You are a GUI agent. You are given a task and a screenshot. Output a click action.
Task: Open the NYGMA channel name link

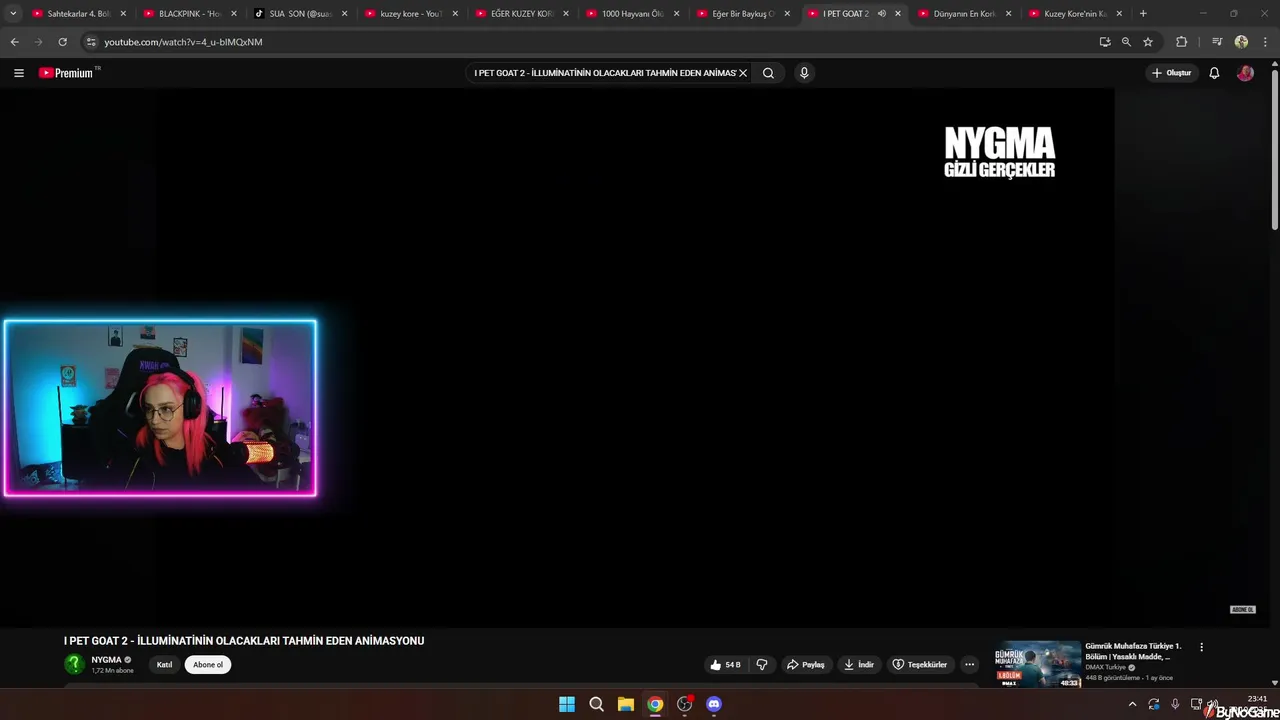coord(107,660)
